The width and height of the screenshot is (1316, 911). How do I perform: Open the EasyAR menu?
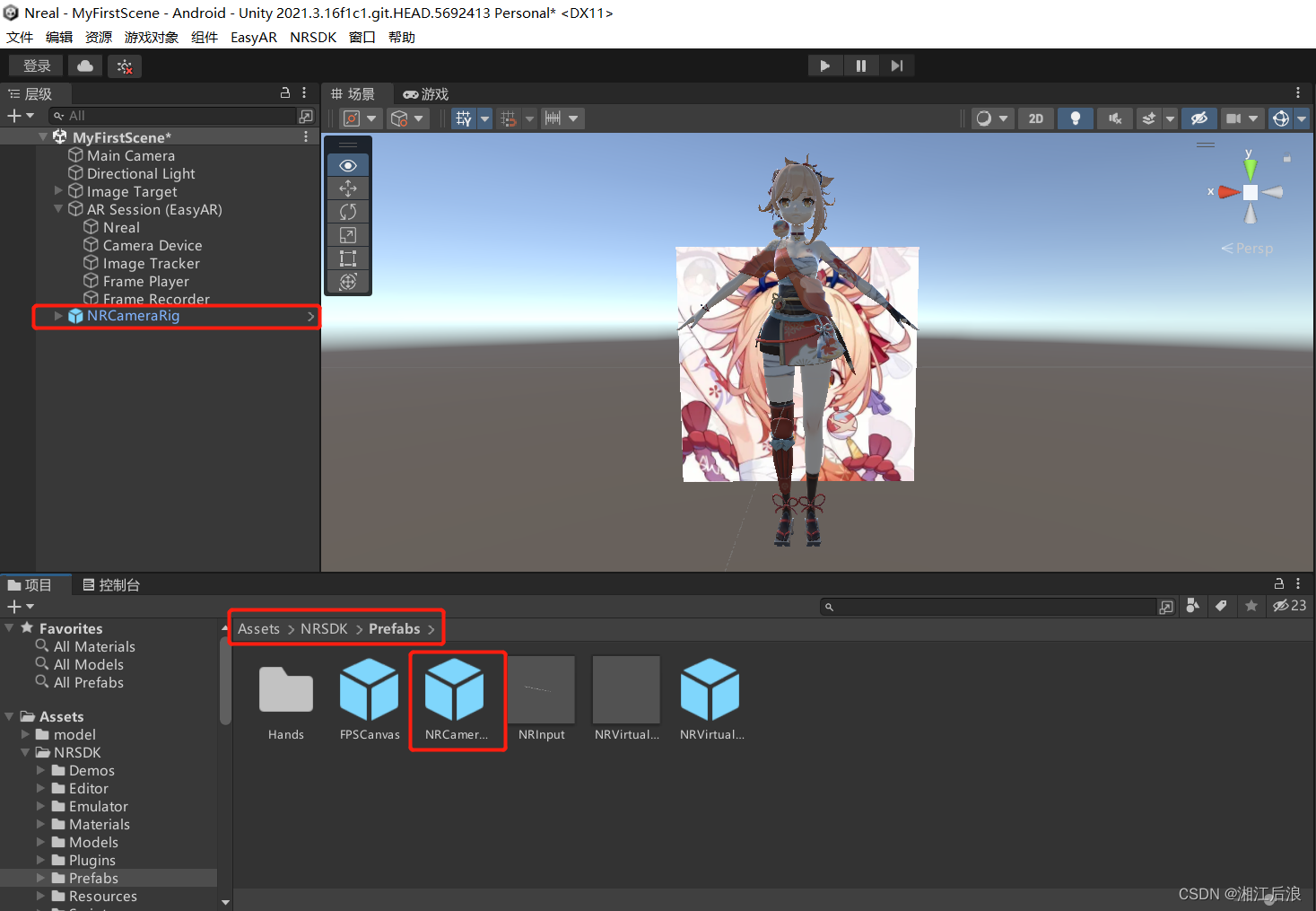[254, 38]
